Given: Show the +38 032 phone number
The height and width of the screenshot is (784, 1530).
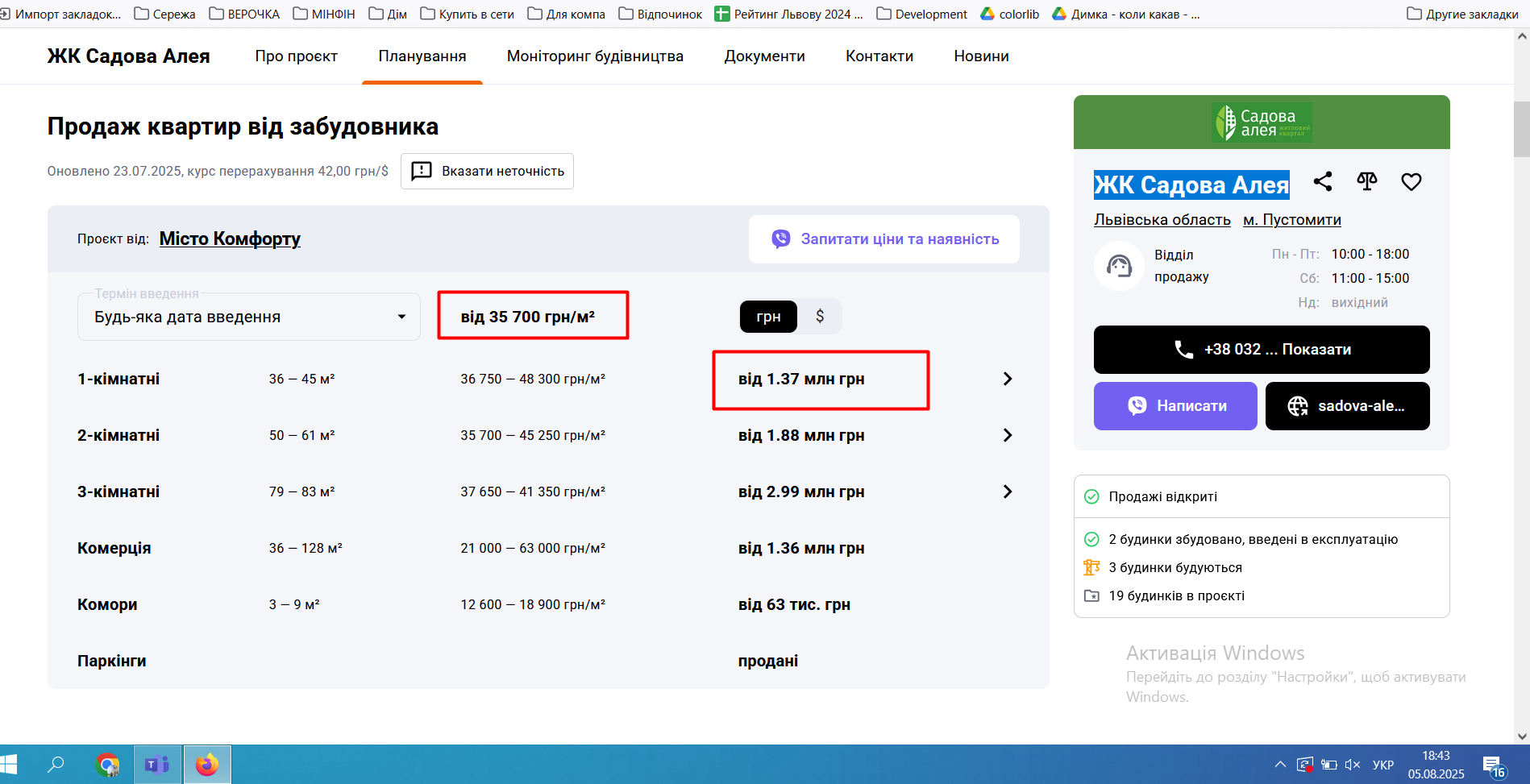Looking at the screenshot, I should 1262,350.
